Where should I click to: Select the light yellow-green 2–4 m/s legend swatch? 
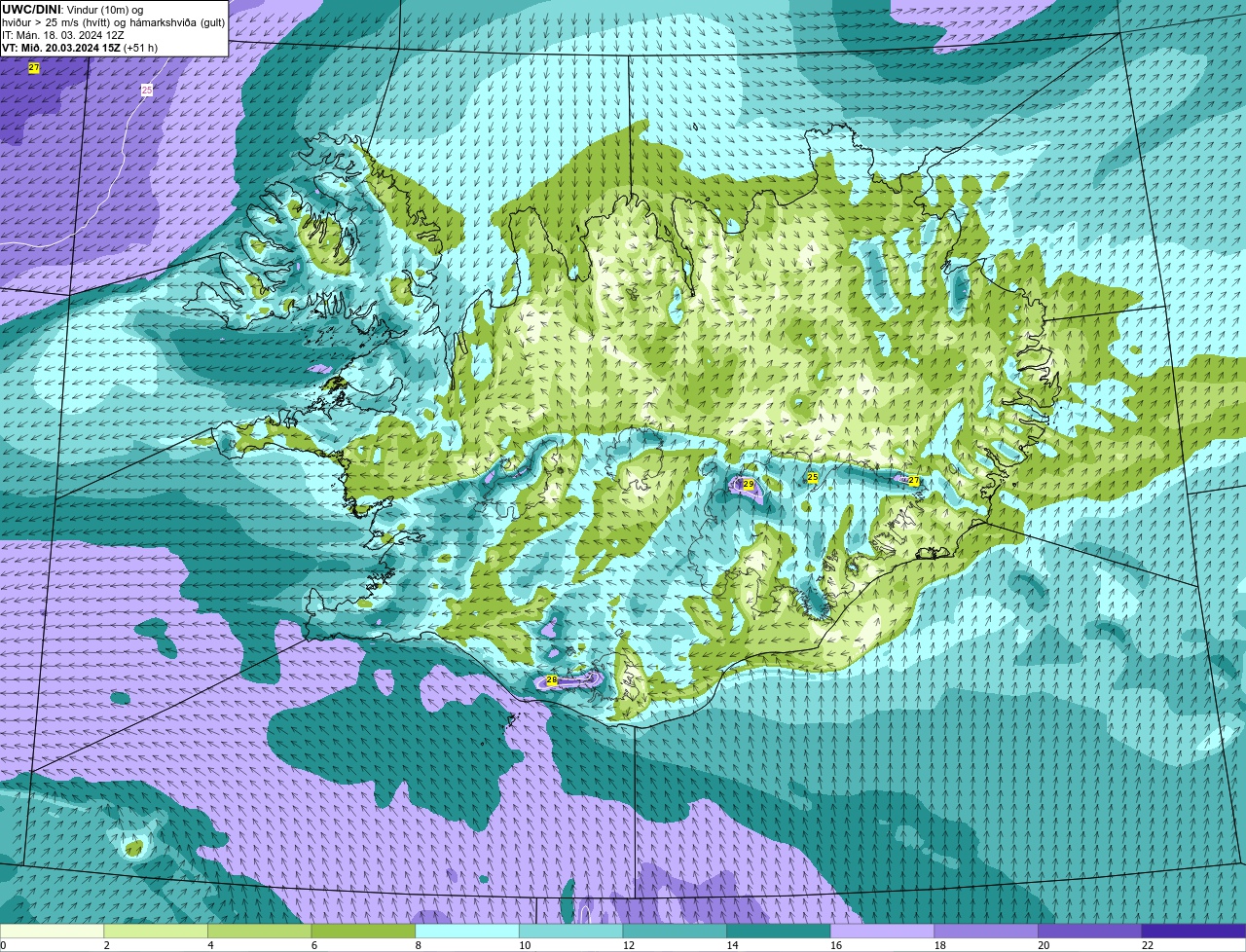tap(156, 931)
